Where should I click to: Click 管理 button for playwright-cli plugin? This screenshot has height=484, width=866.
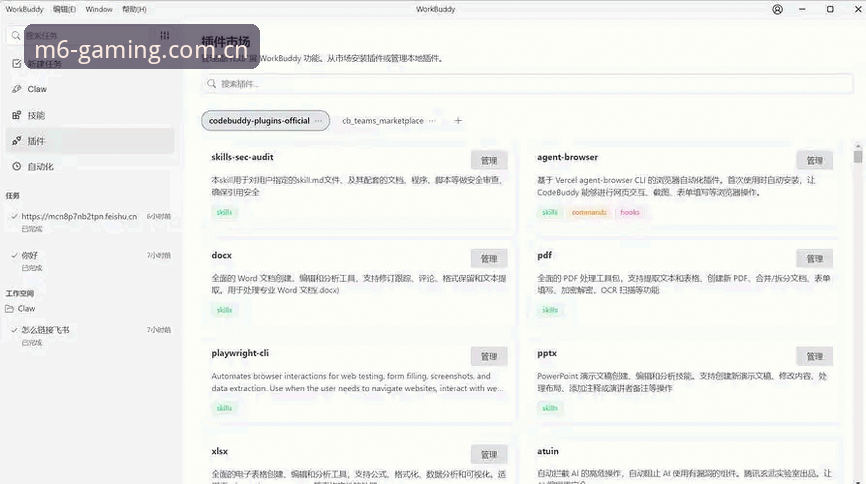[x=489, y=356]
